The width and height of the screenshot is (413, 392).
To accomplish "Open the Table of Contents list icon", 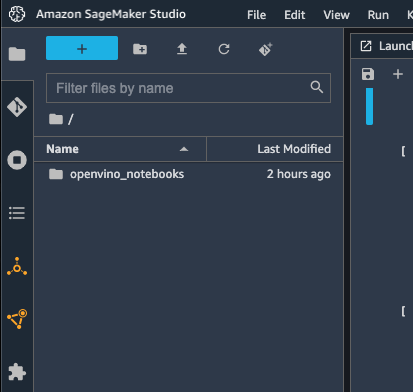I will (17, 213).
